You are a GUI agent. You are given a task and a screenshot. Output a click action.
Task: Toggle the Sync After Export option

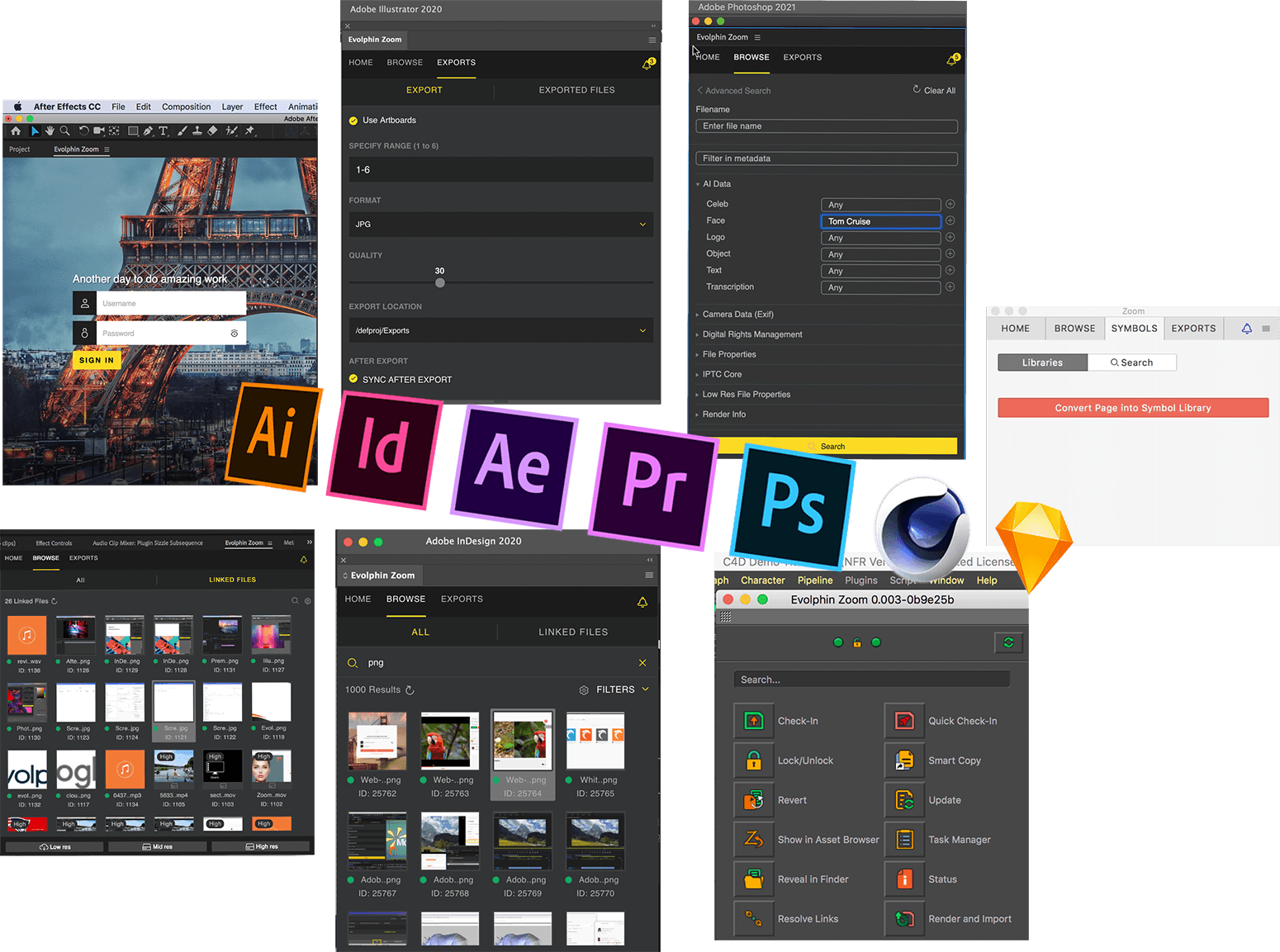(353, 379)
